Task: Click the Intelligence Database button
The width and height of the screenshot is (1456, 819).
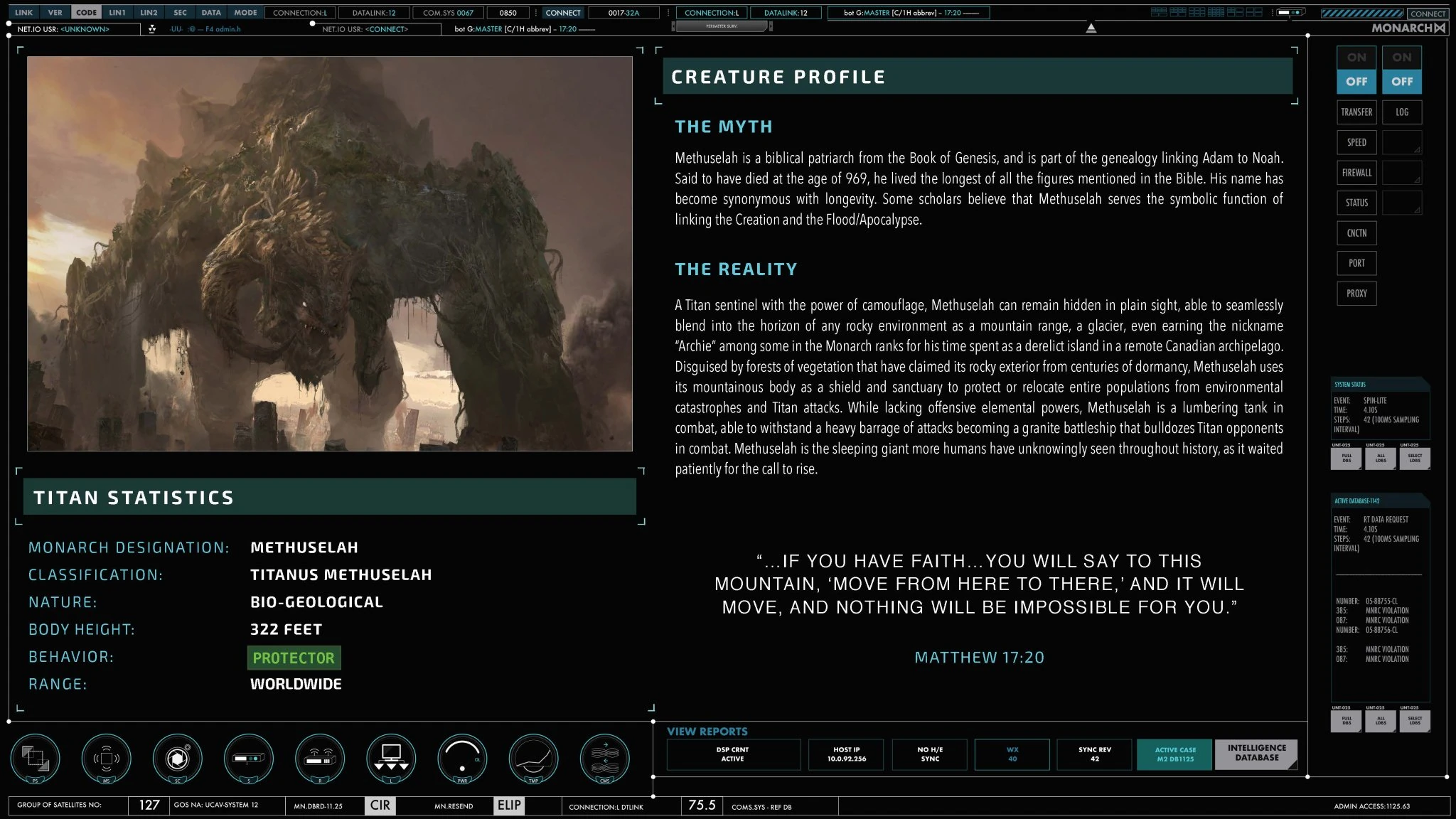Action: [x=1256, y=754]
